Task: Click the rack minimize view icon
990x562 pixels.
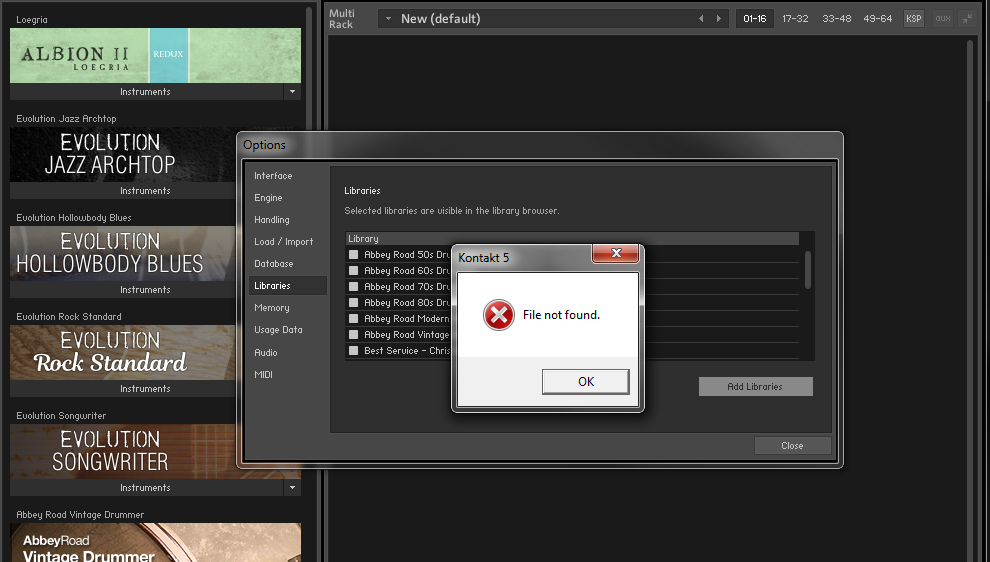Action: tap(967, 19)
